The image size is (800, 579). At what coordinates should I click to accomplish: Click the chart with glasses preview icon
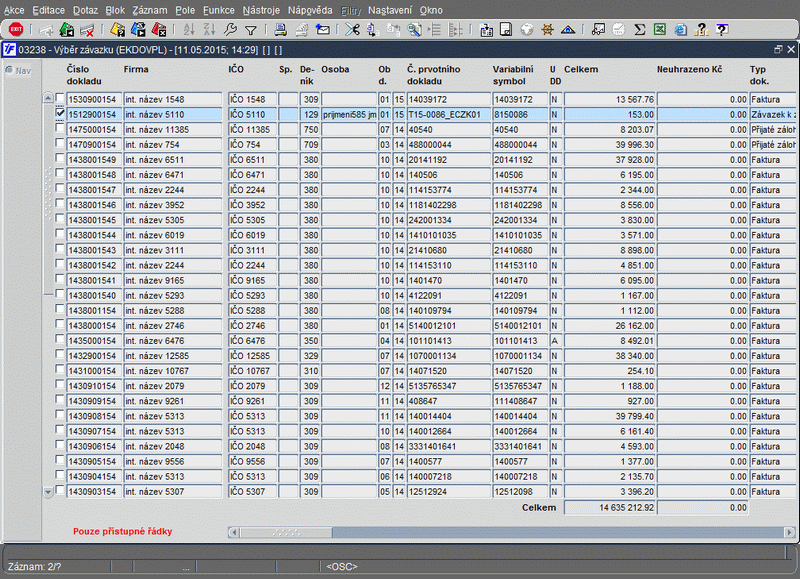pos(598,30)
